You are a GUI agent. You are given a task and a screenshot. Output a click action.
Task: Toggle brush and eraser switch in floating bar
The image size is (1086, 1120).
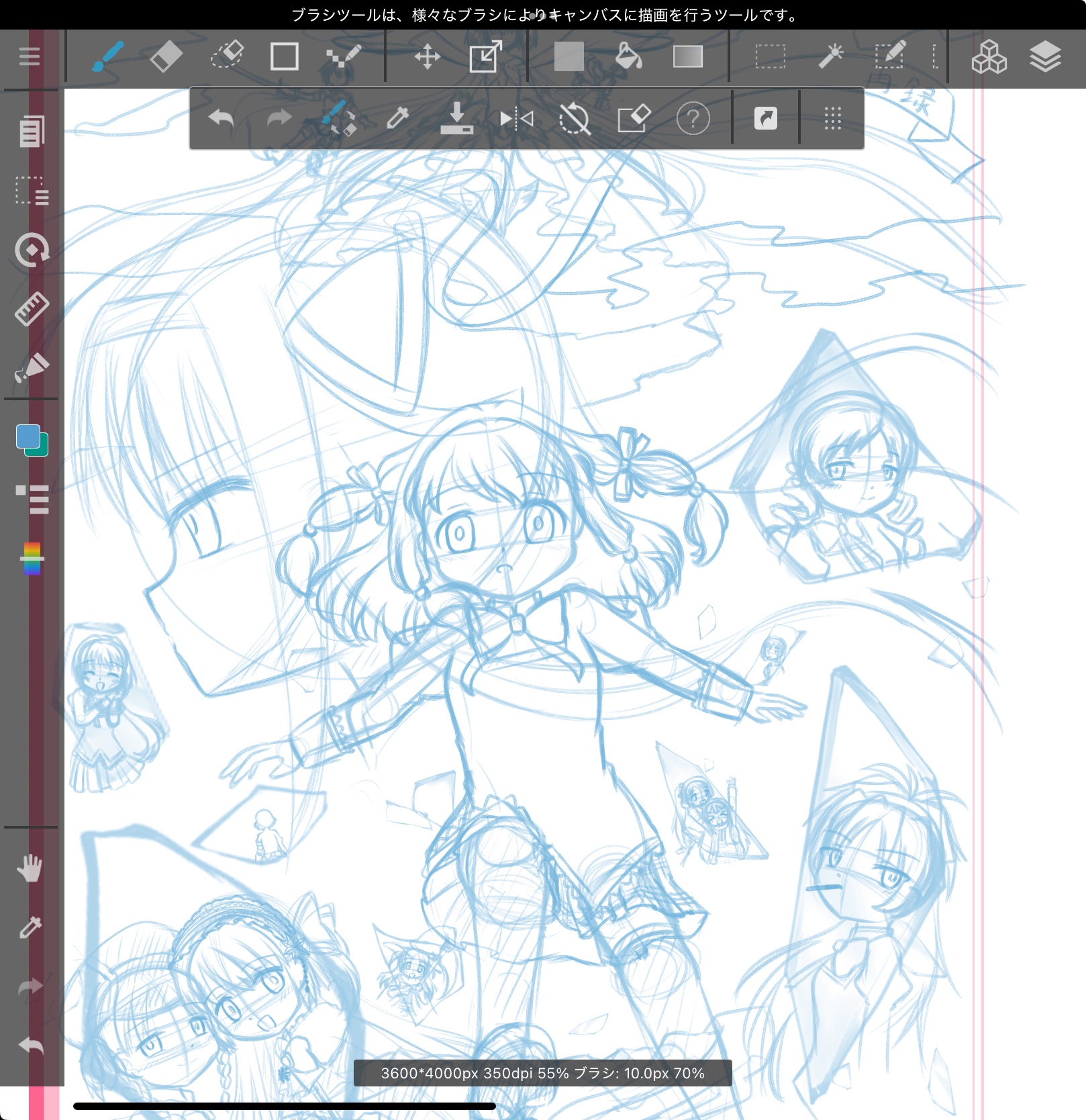(x=338, y=119)
